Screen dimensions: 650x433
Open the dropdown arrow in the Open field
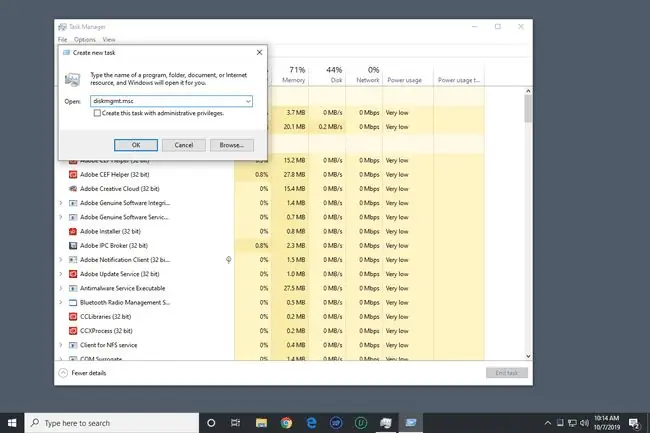click(248, 101)
